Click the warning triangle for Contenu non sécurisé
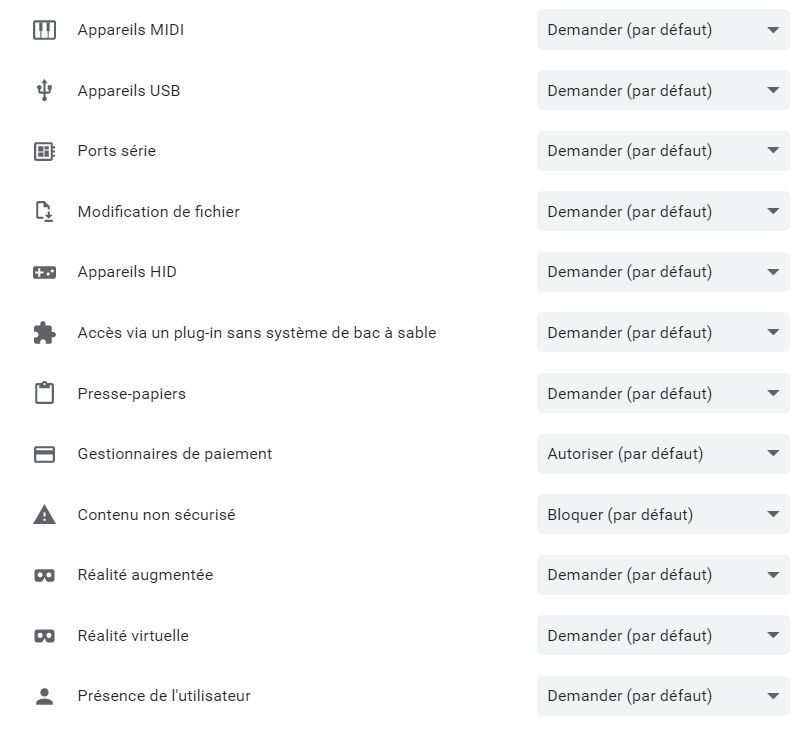This screenshot has width=809, height=734. tap(44, 515)
